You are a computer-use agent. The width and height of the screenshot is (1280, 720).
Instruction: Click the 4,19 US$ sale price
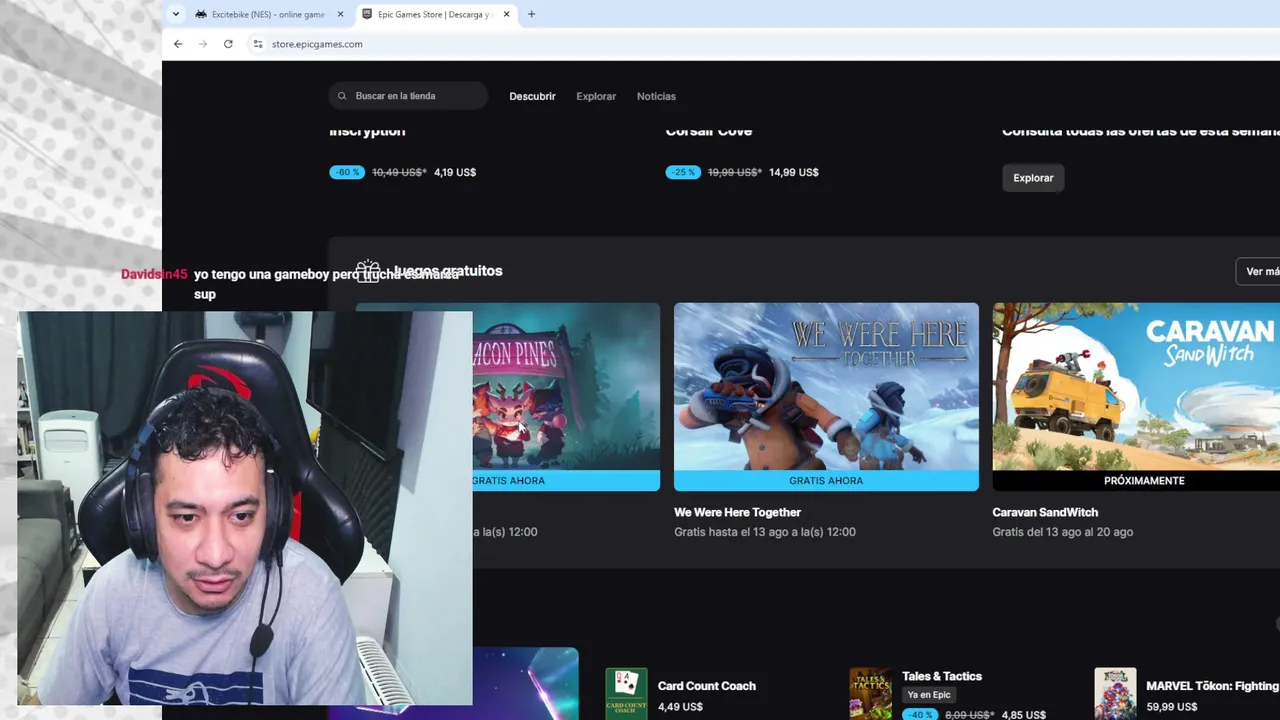point(455,172)
